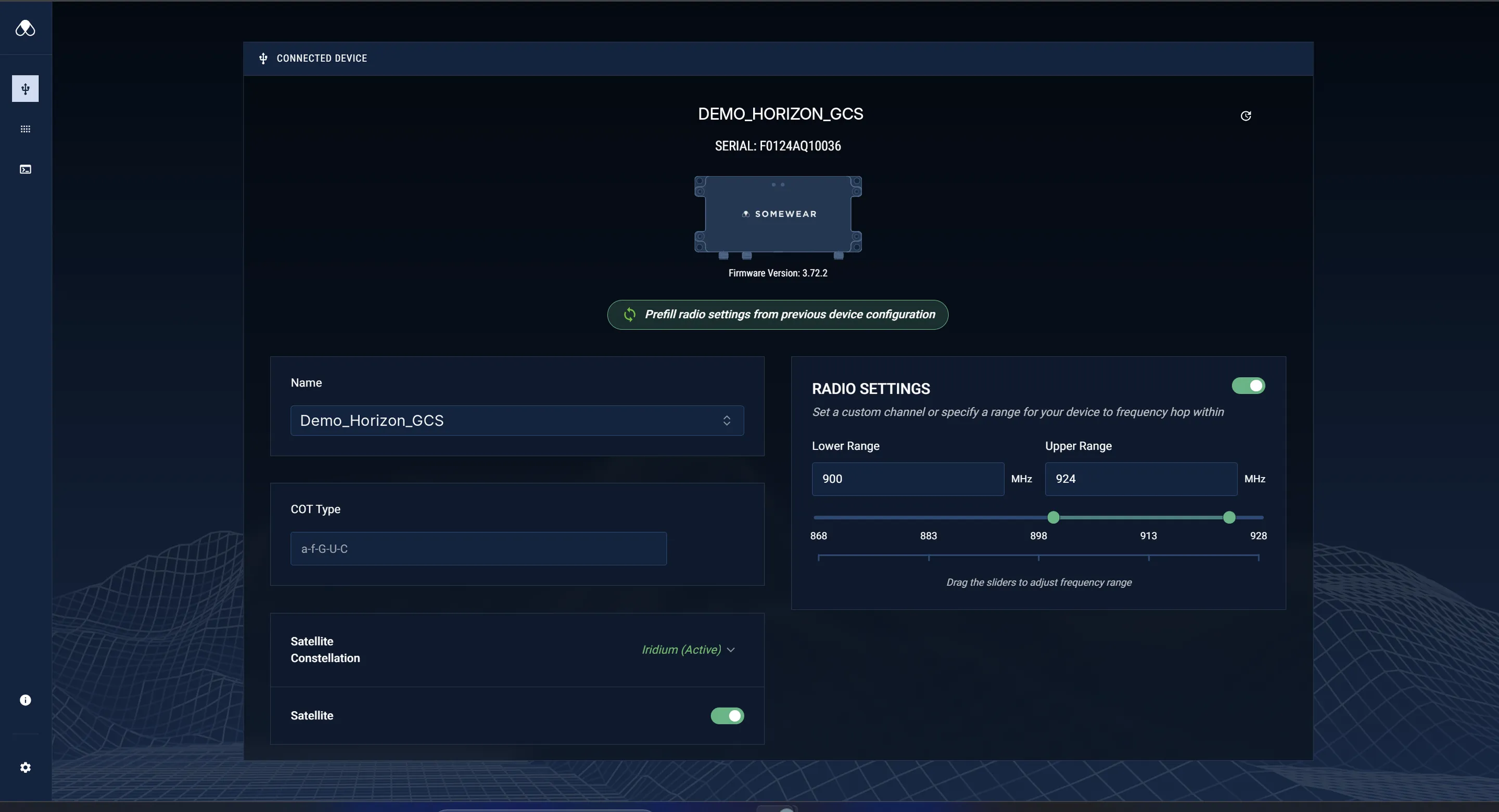Click the Drag the sliders hint text
This screenshot has height=812, width=1499.
point(1039,582)
